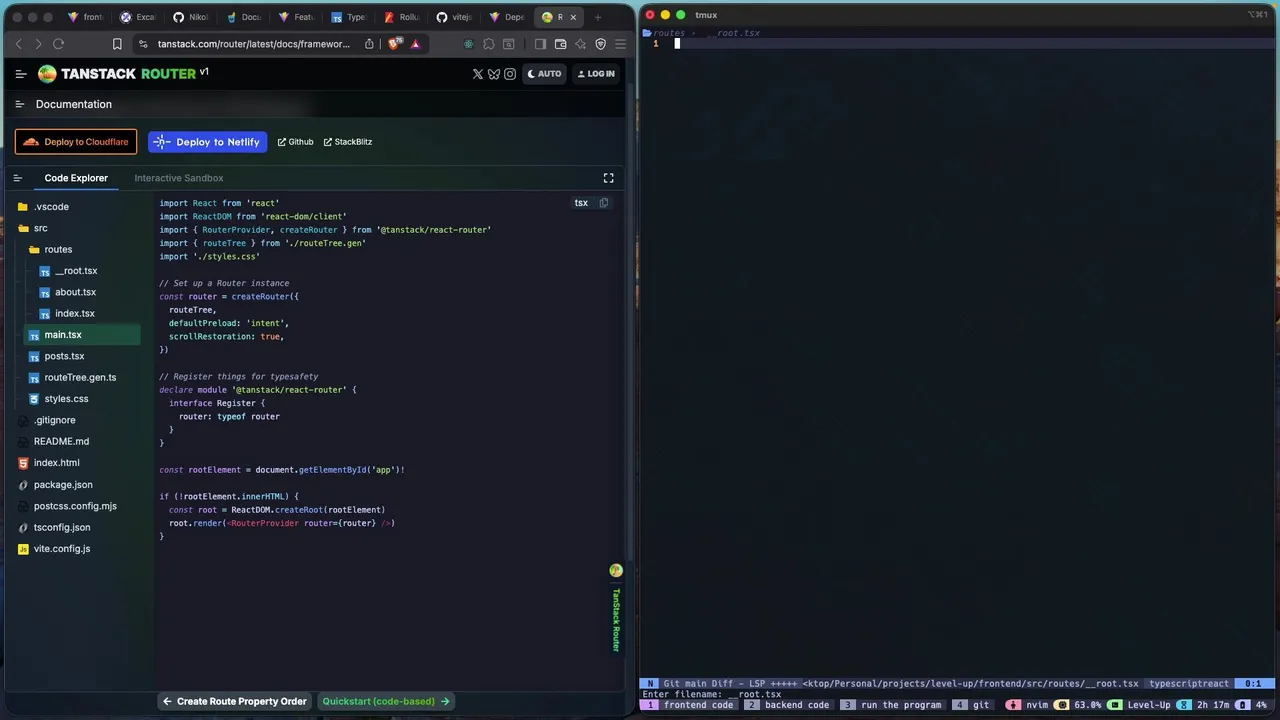Expand code explorer to fullscreen

pyautogui.click(x=608, y=178)
